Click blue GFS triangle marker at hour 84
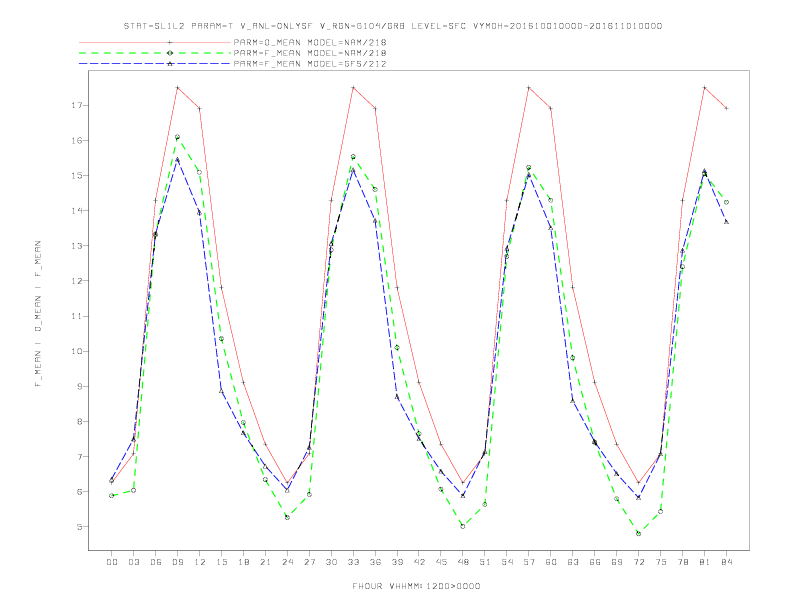This screenshot has width=792, height=612. point(726,222)
